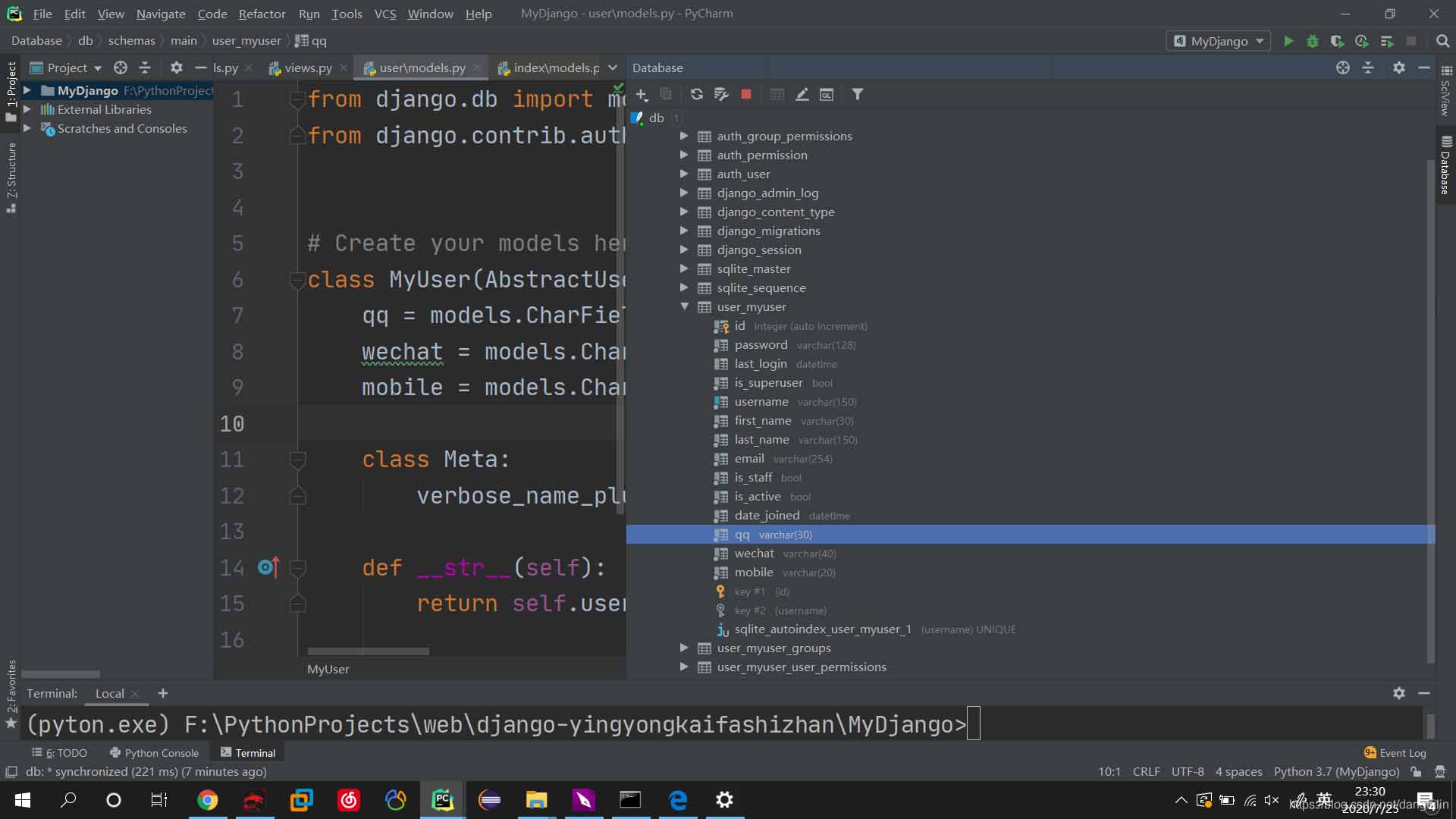
Task: Open the Refactor menu
Action: click(262, 14)
